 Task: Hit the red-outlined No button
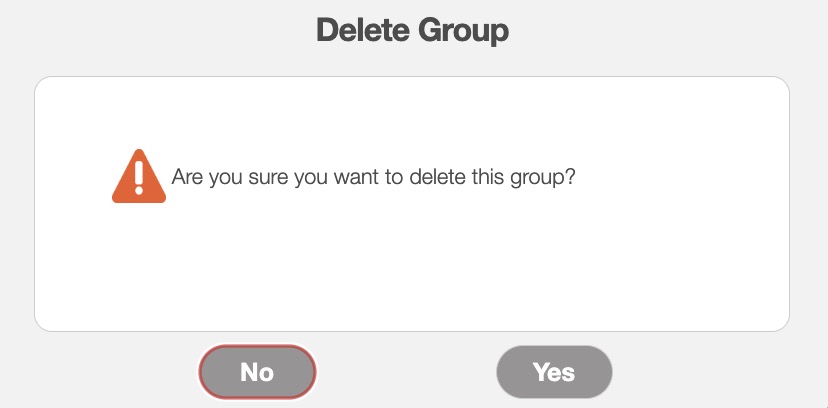[257, 372]
